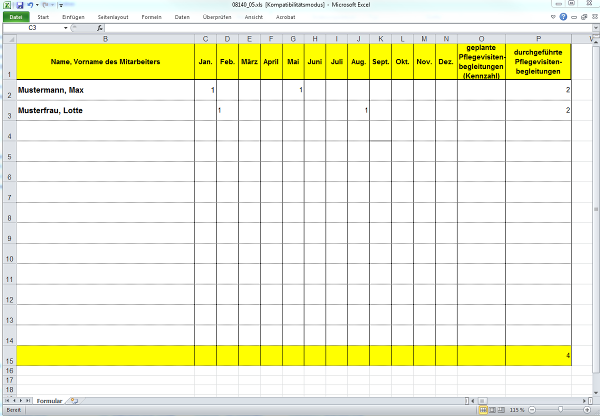Select column header P
The image size is (600, 416).
click(x=539, y=38)
